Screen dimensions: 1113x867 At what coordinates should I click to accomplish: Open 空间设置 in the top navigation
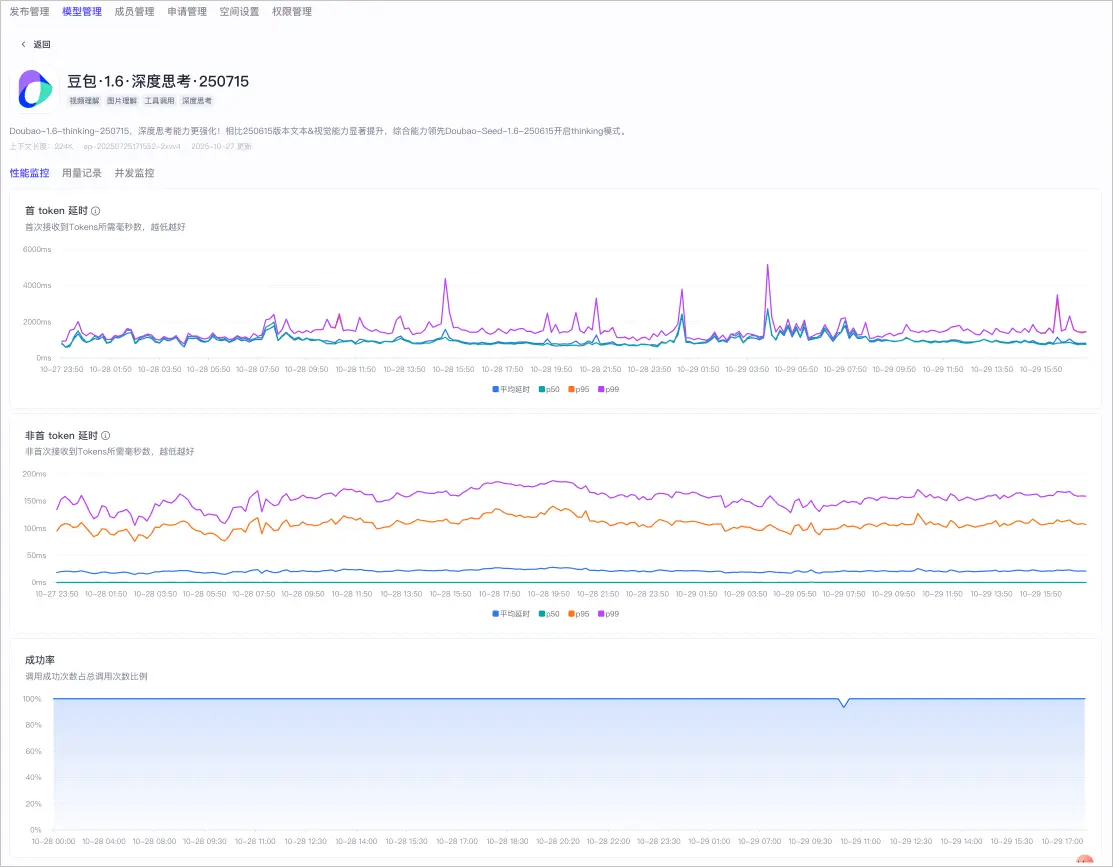pos(240,11)
